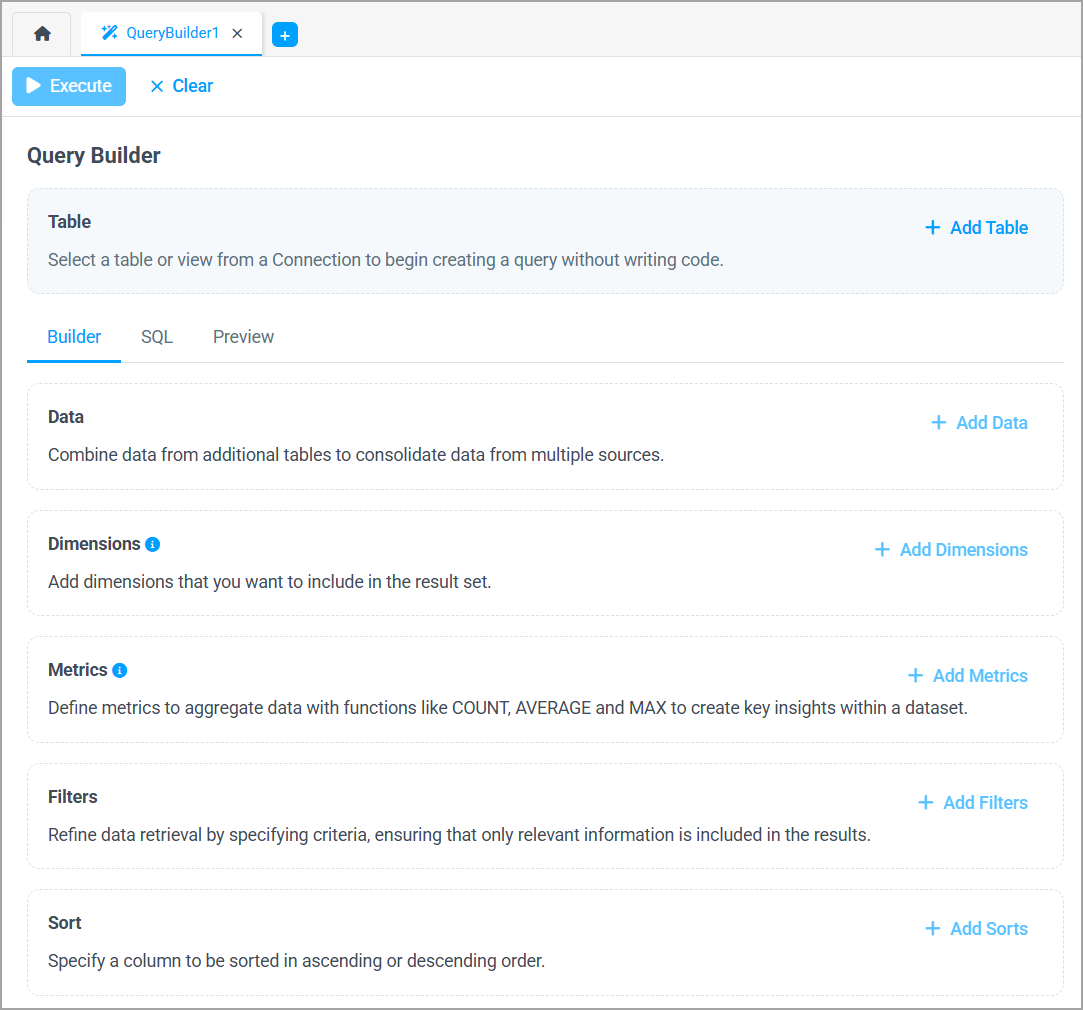The image size is (1083, 1010).
Task: Switch to the SQL tab
Action: [156, 337]
